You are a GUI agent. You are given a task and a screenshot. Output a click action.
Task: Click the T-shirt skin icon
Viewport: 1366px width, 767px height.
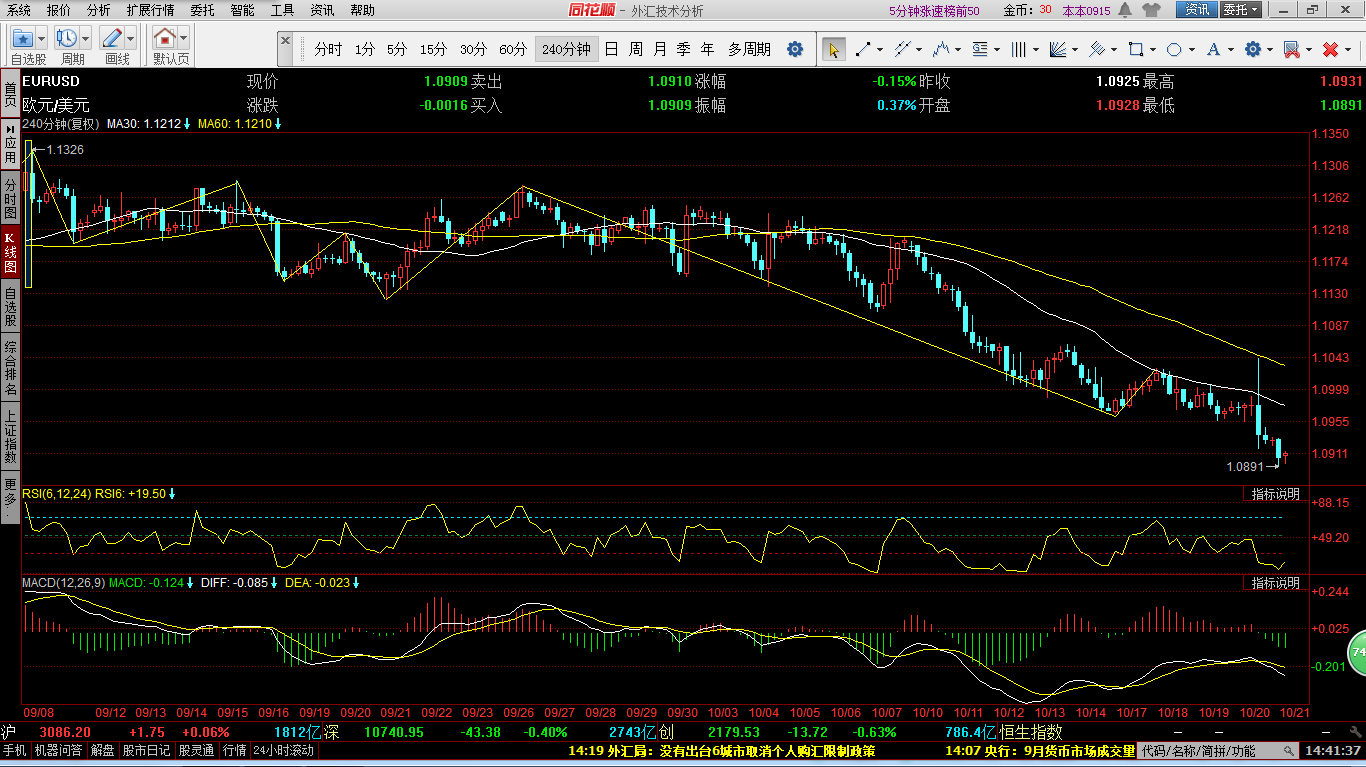1151,10
